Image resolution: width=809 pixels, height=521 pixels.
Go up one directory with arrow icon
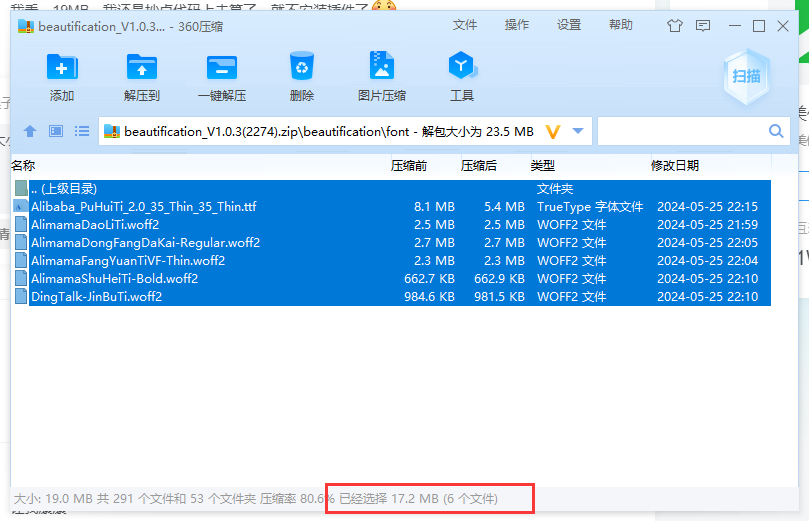(30, 131)
